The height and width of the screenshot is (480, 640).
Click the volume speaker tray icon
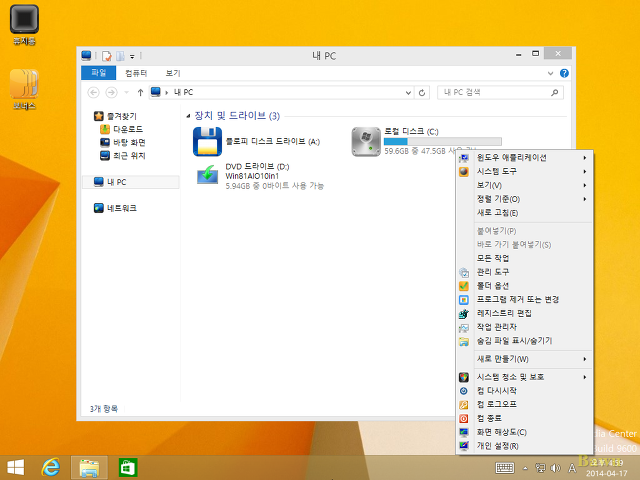555,468
